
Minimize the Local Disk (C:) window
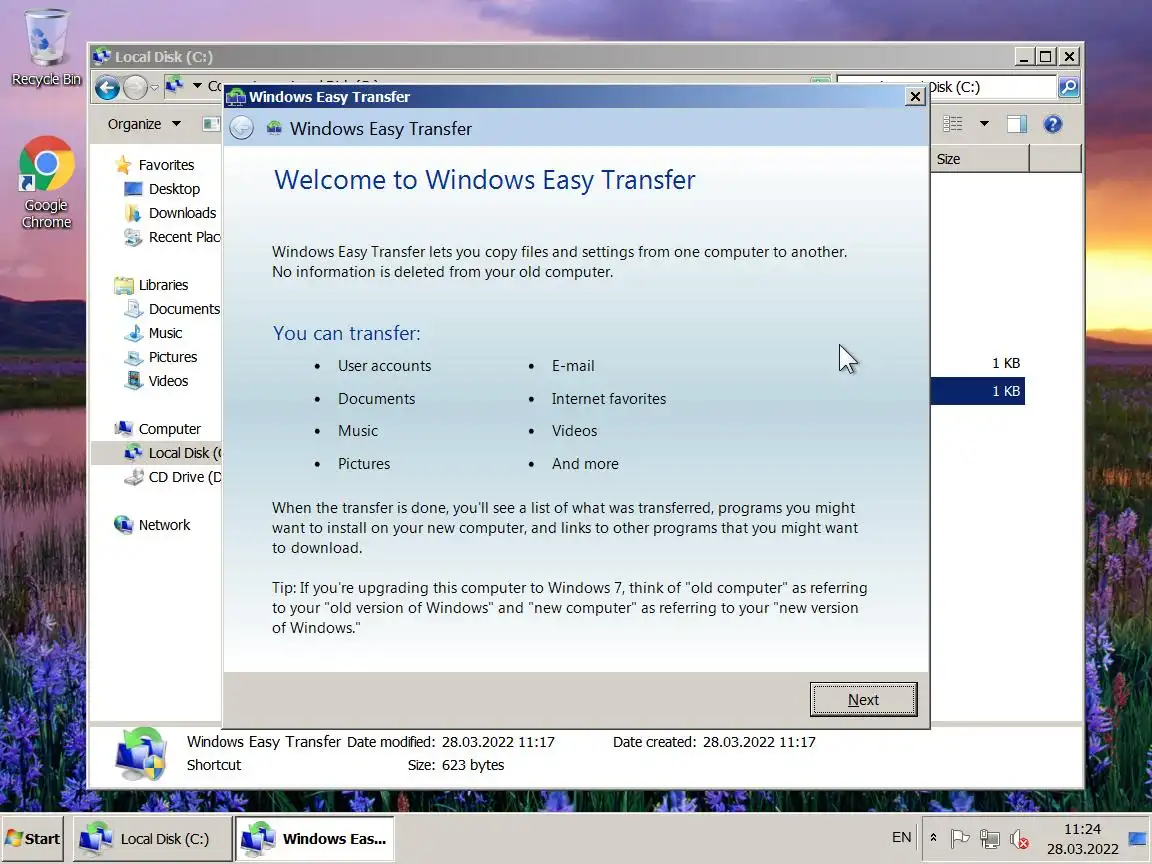pyautogui.click(x=1023, y=56)
